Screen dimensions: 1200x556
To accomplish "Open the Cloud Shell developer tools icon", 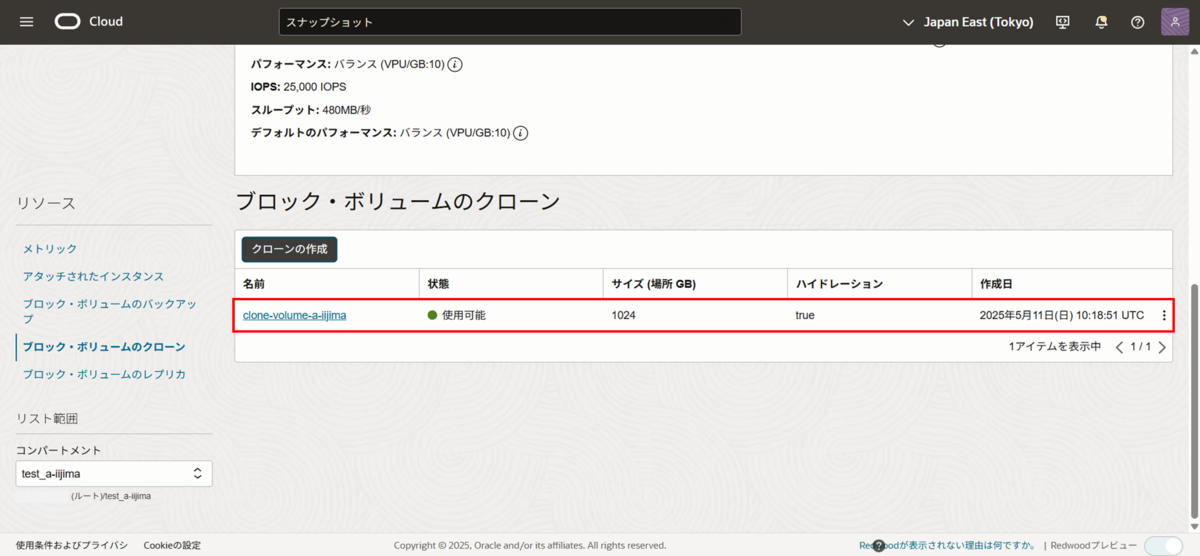I will click(1063, 22).
